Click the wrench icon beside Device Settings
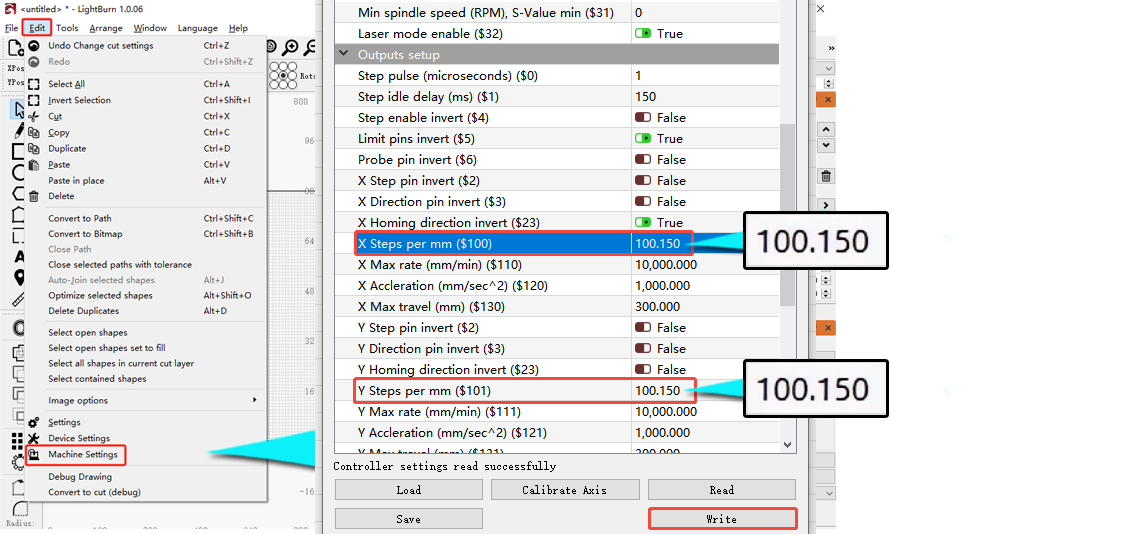The width and height of the screenshot is (1141, 534). click(x=33, y=438)
